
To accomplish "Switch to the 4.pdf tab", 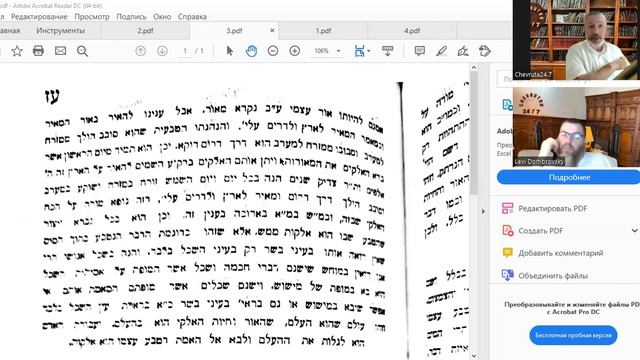I will coord(412,31).
